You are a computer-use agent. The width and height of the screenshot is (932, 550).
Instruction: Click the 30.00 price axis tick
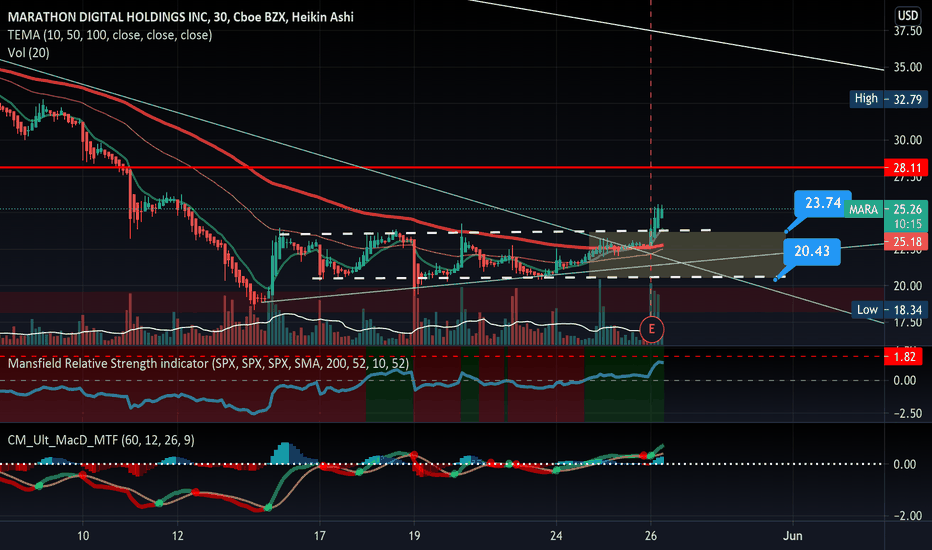pos(908,140)
